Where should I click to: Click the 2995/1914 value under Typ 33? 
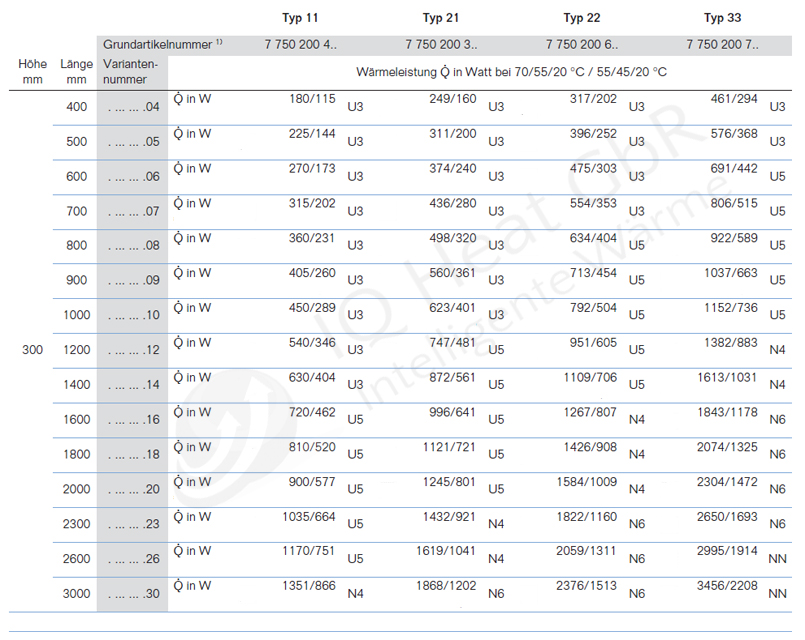click(727, 551)
